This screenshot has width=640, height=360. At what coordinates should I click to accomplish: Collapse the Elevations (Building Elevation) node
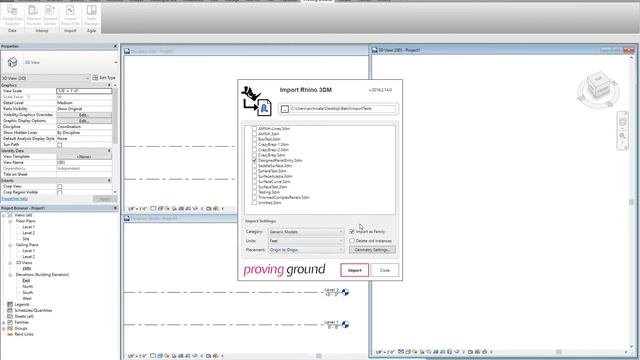10,275
